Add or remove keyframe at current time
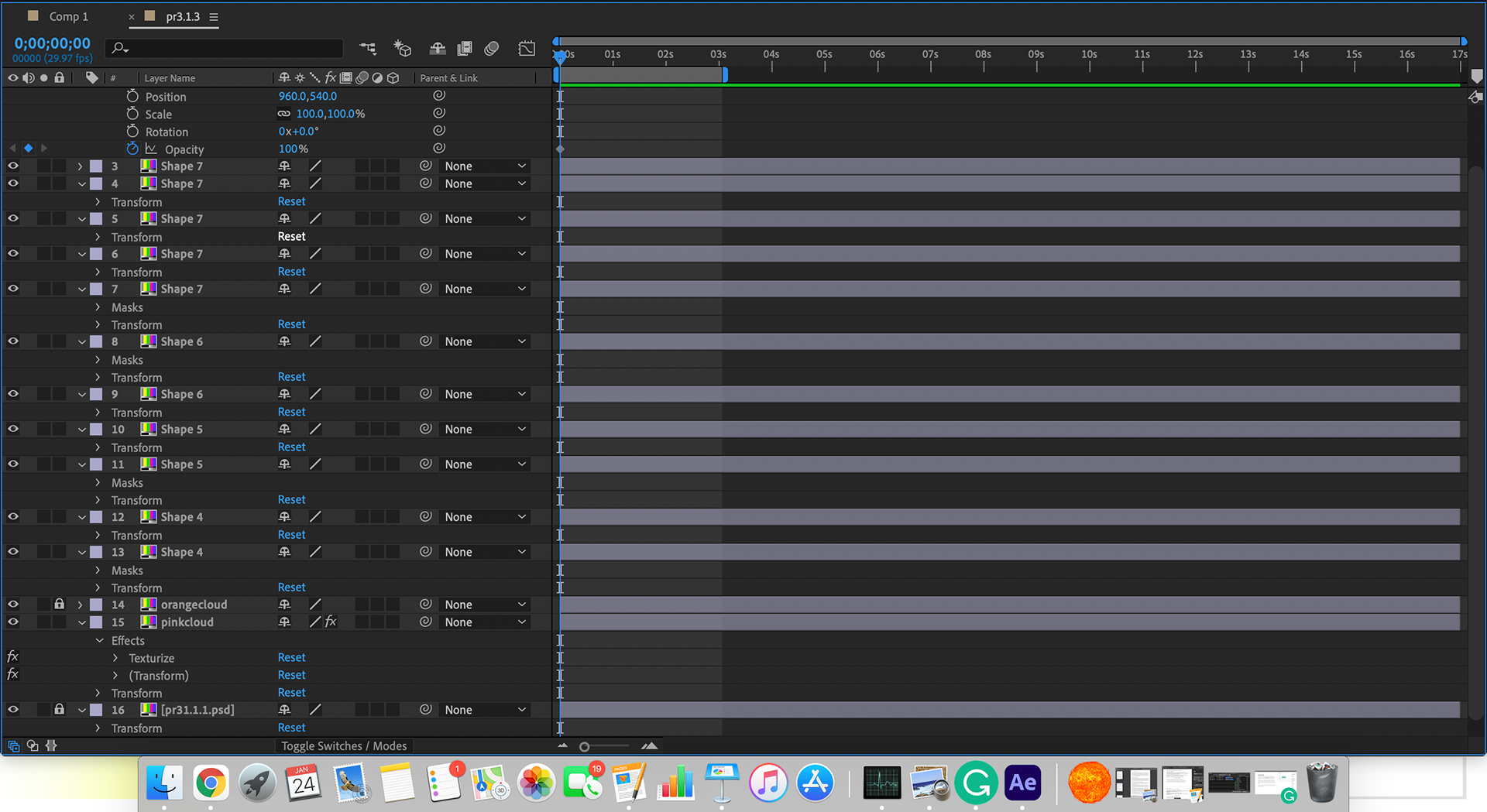1487x812 pixels. (29, 148)
